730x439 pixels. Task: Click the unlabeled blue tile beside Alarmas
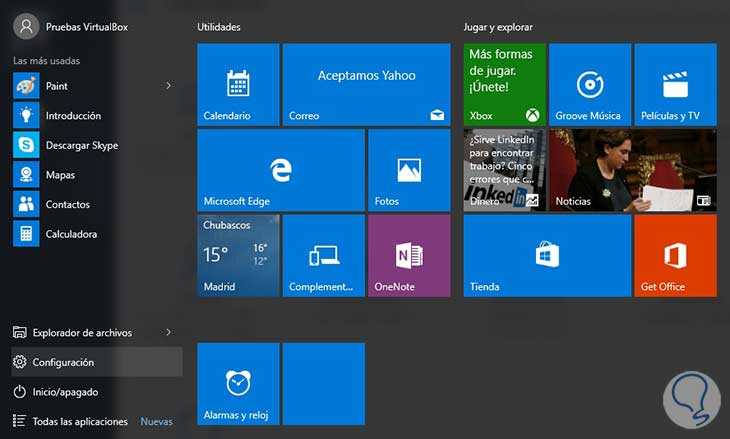pos(324,384)
